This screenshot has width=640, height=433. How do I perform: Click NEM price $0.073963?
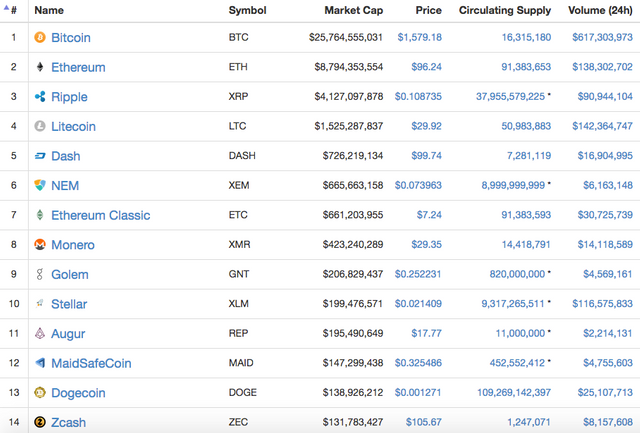pyautogui.click(x=418, y=185)
